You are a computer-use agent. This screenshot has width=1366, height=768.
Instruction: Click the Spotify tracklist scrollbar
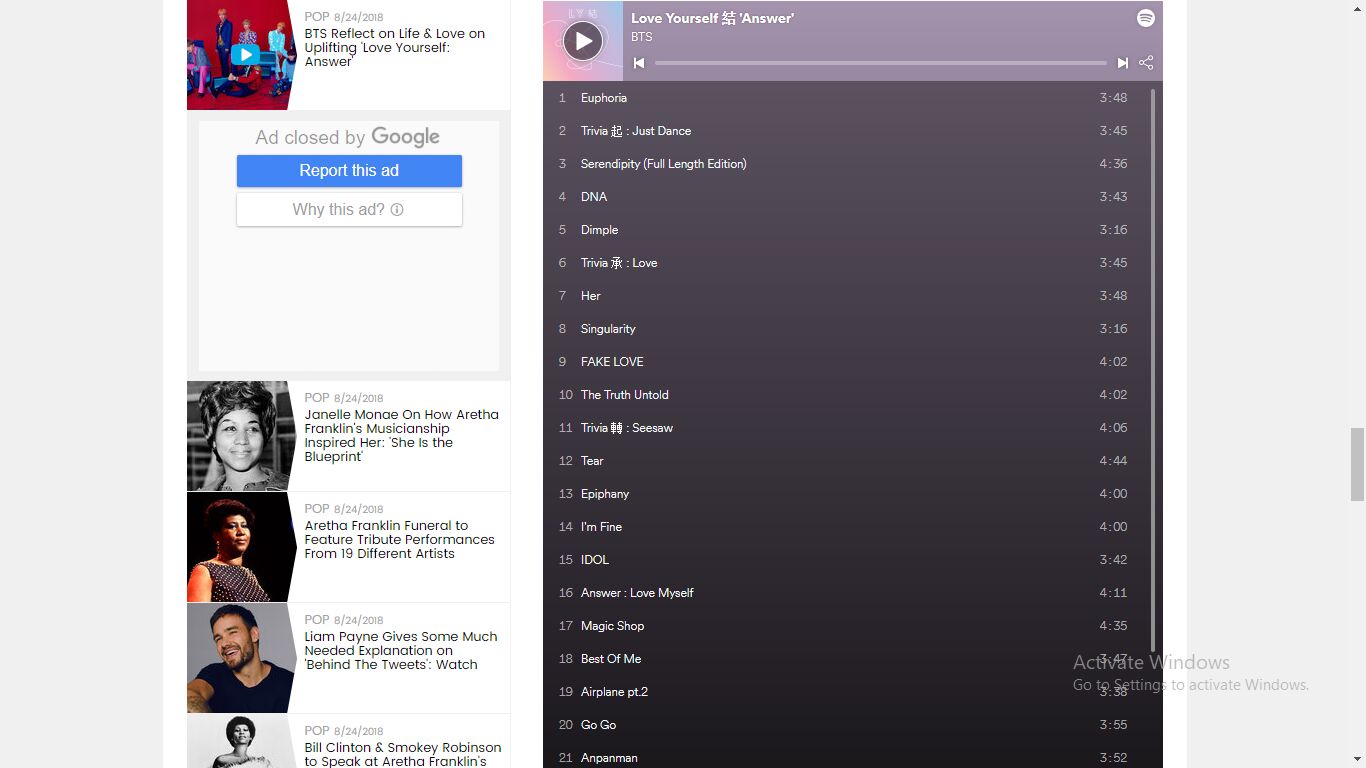click(x=1153, y=370)
